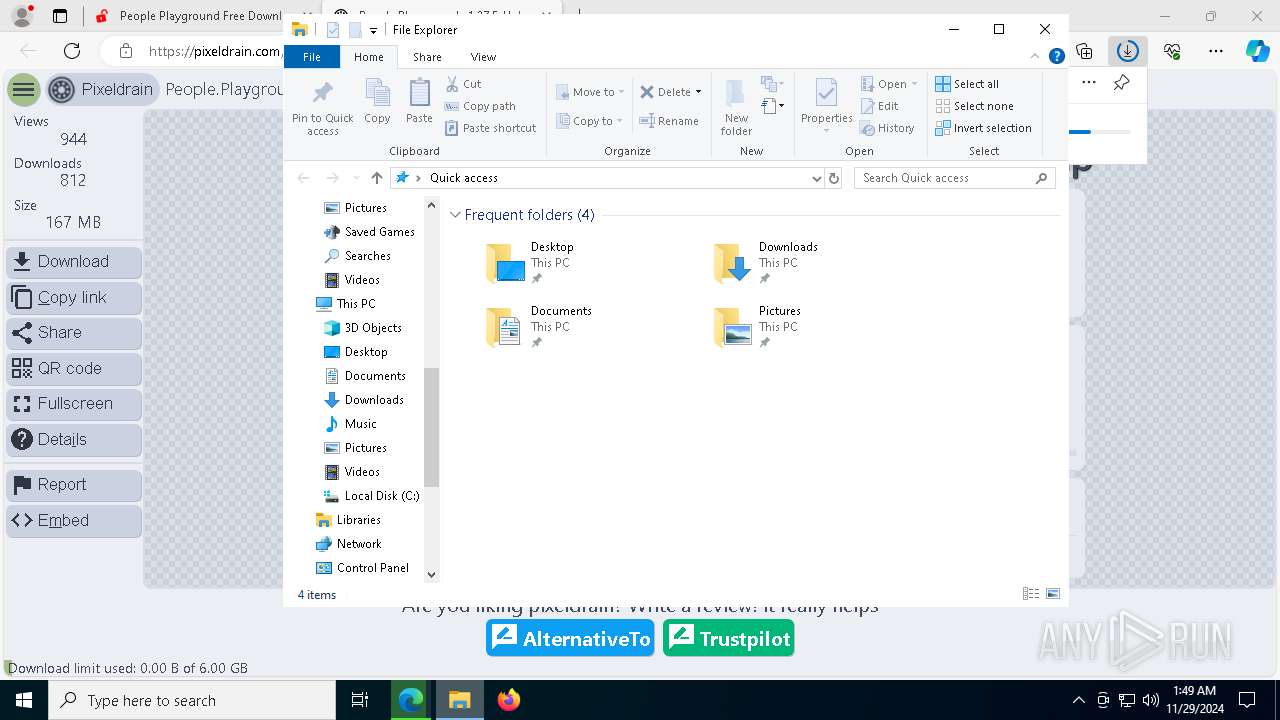
Task: Click Pixeldrain Fullscreen button
Action: (x=74, y=404)
